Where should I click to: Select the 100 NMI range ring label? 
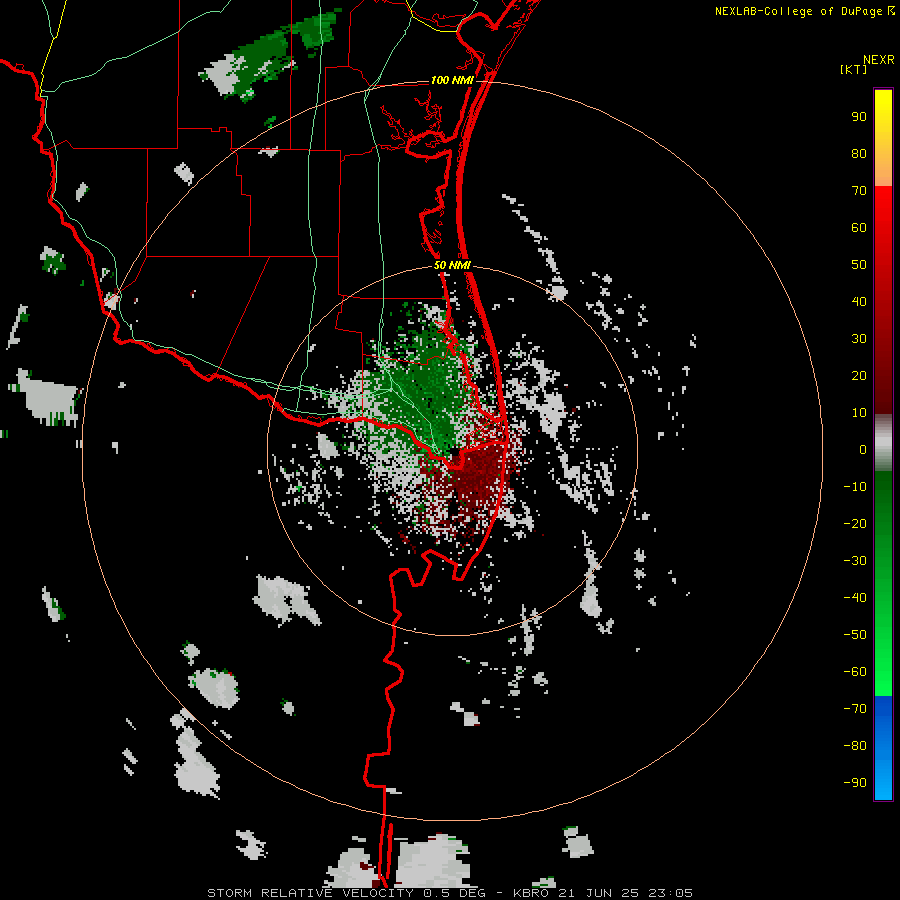pyautogui.click(x=452, y=80)
